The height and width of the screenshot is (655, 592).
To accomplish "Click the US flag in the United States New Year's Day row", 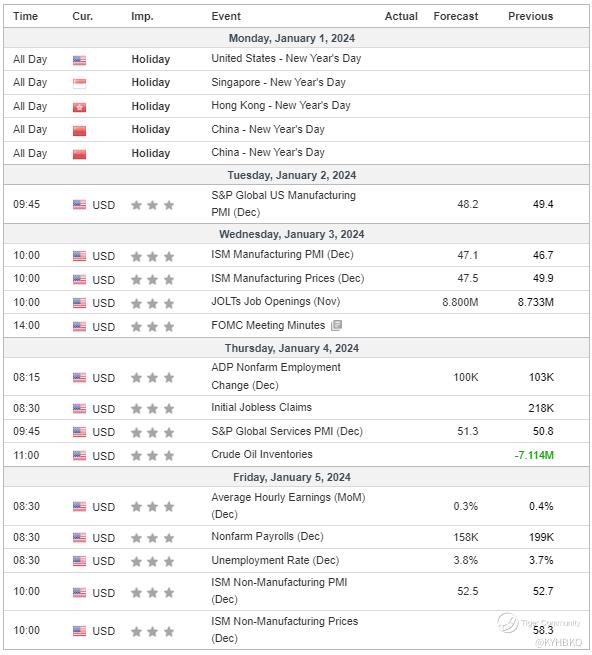I will pos(79,60).
